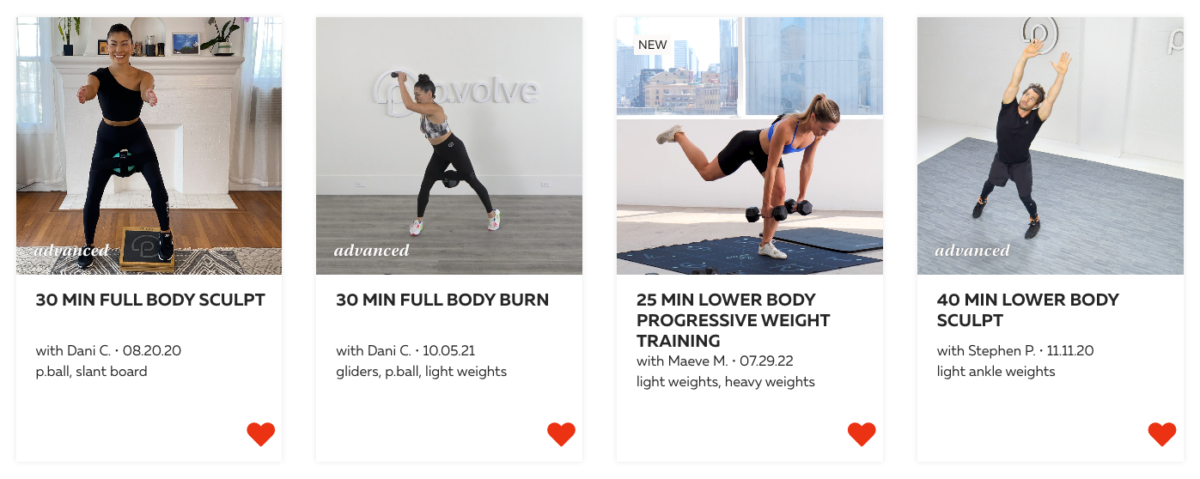Select the title '30 MIN FULL BODY SCULPT'

[150, 300]
